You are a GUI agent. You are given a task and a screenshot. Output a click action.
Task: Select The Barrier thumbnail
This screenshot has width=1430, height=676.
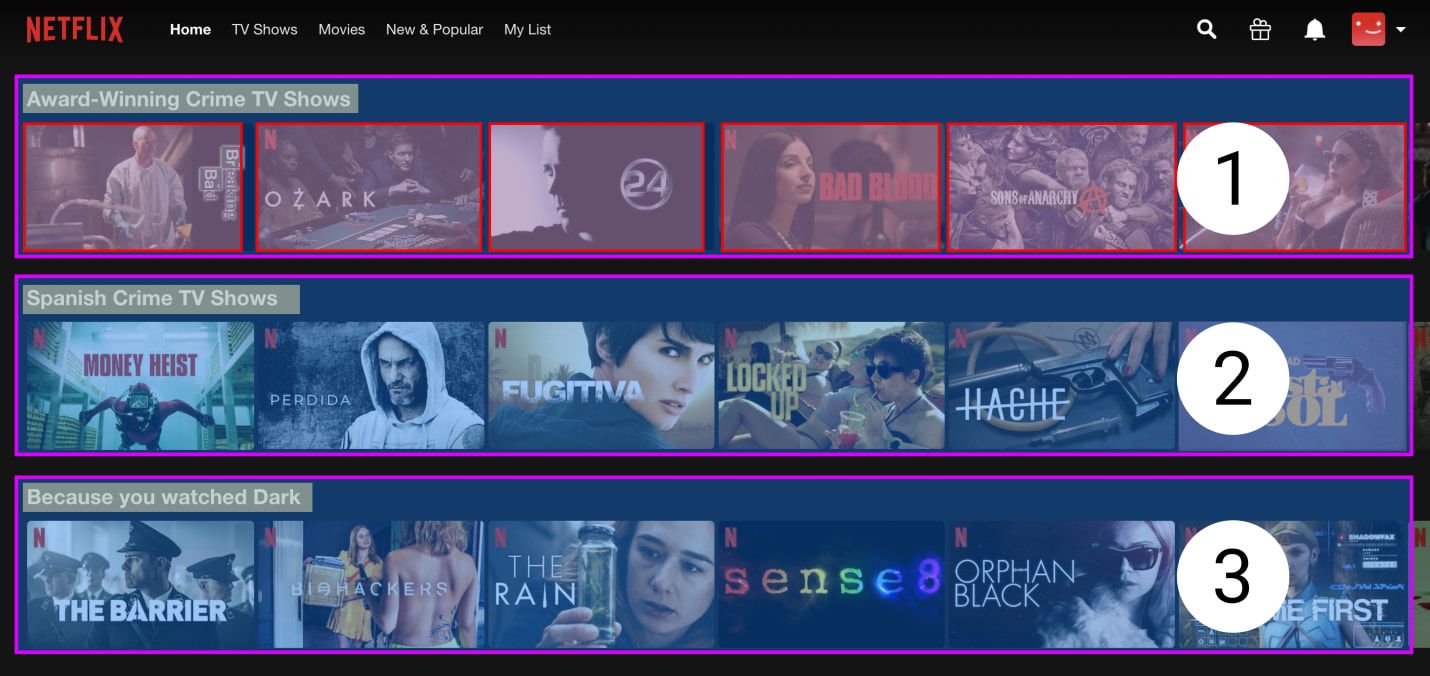click(x=141, y=584)
